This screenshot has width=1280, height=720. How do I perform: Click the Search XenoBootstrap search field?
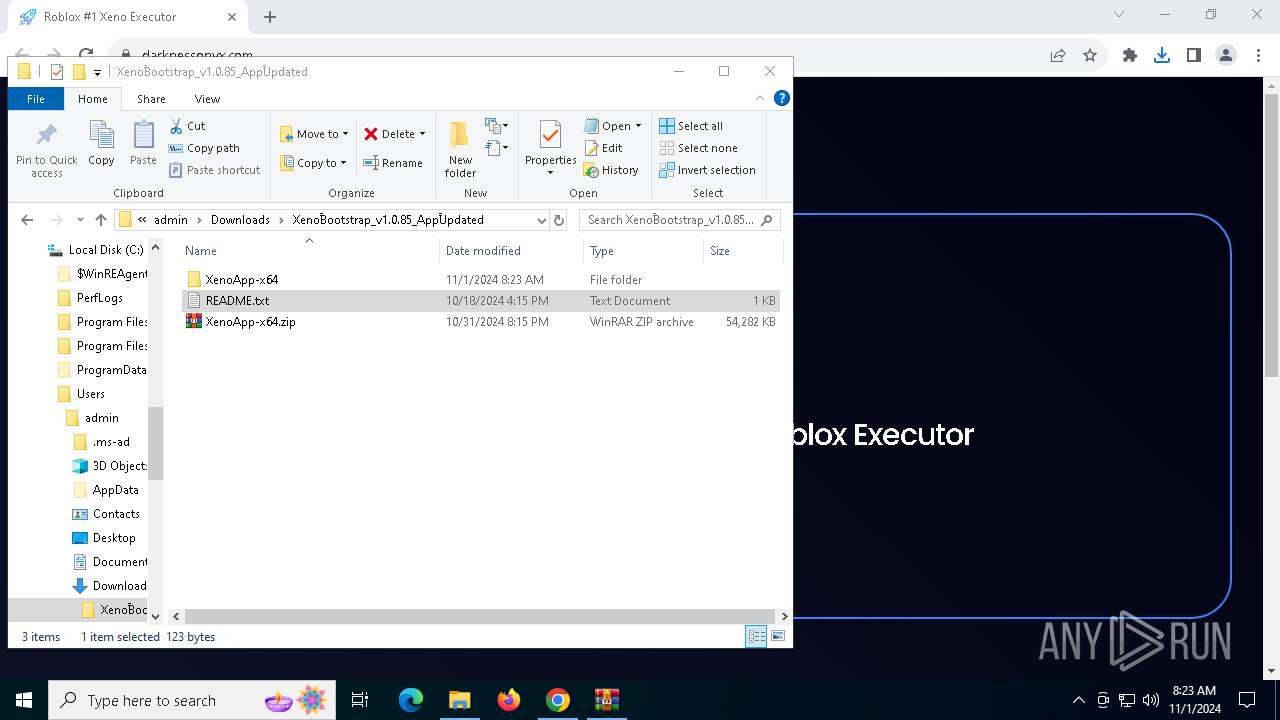pos(679,220)
